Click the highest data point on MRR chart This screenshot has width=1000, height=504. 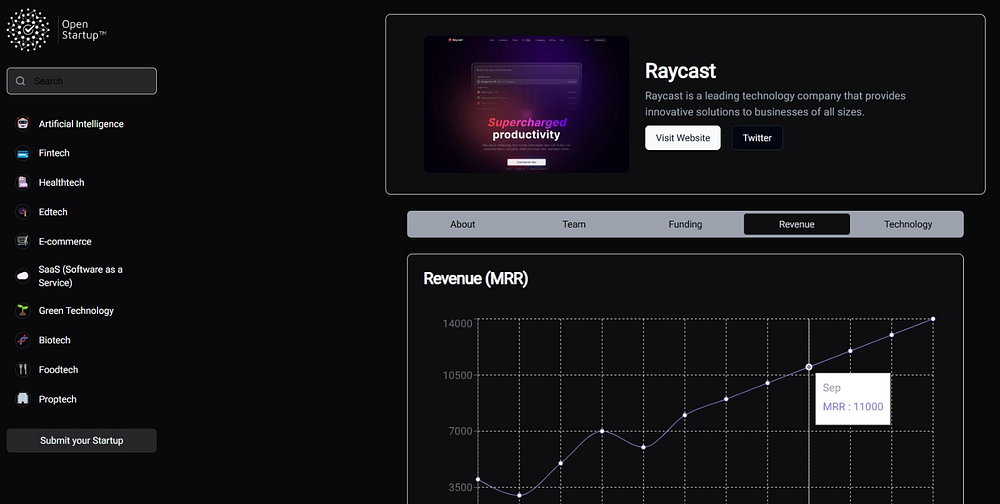pos(933,319)
